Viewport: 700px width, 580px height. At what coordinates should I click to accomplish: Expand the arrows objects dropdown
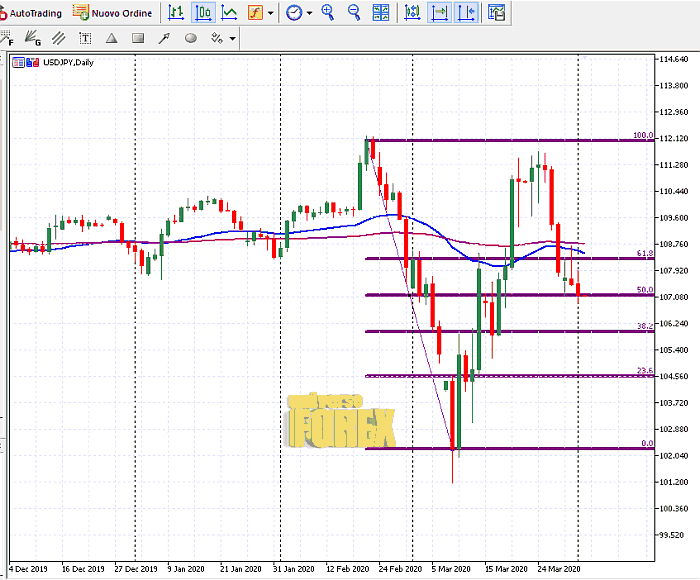coord(233,39)
